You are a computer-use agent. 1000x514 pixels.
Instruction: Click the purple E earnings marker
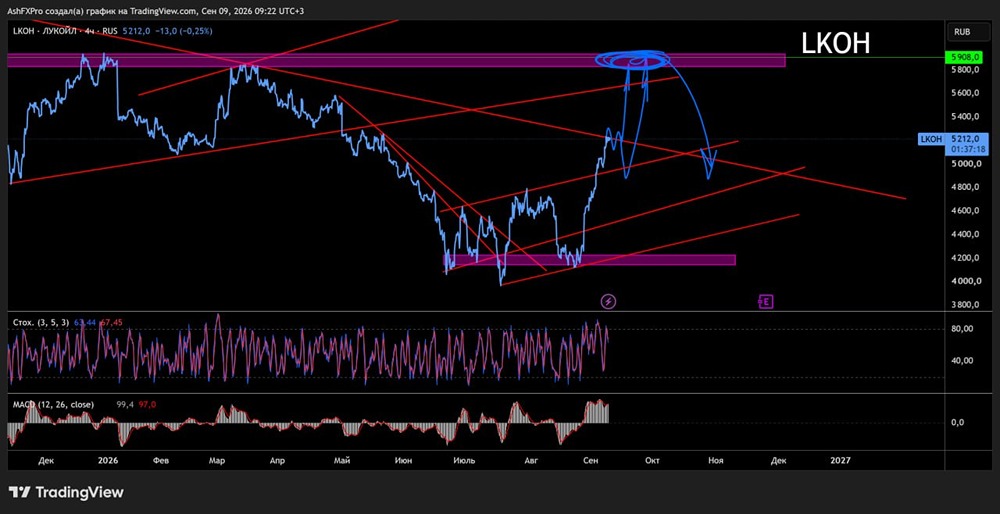(765, 302)
